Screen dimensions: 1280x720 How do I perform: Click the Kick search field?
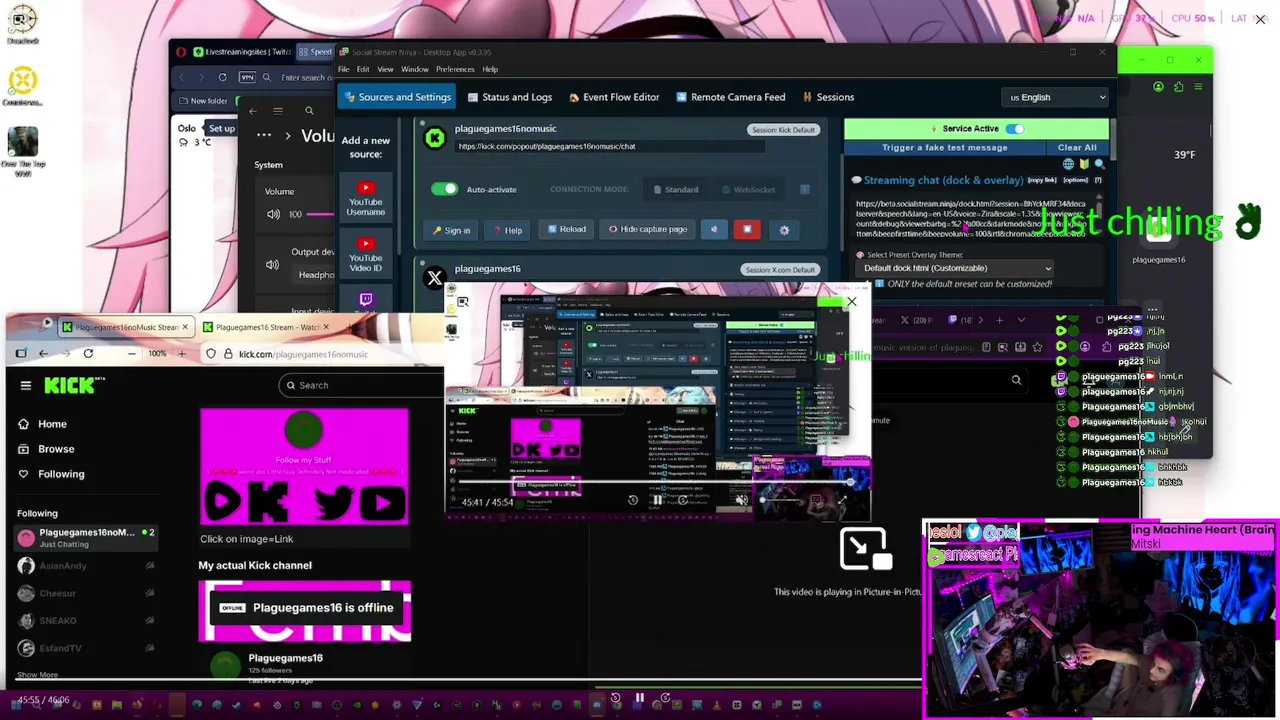[360, 385]
